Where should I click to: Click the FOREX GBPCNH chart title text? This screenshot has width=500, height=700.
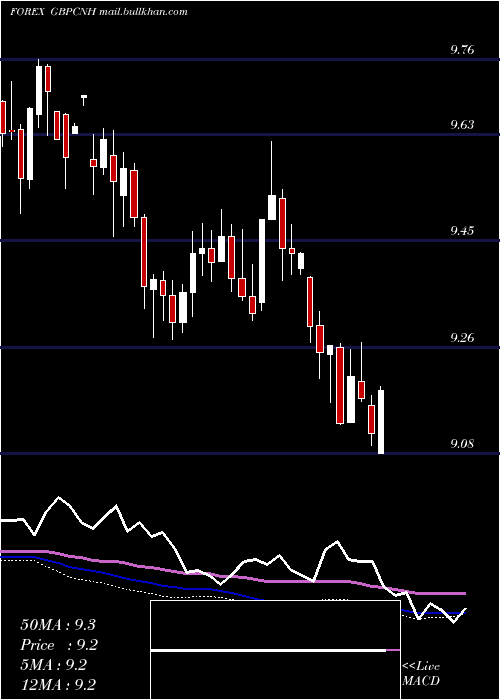point(98,12)
